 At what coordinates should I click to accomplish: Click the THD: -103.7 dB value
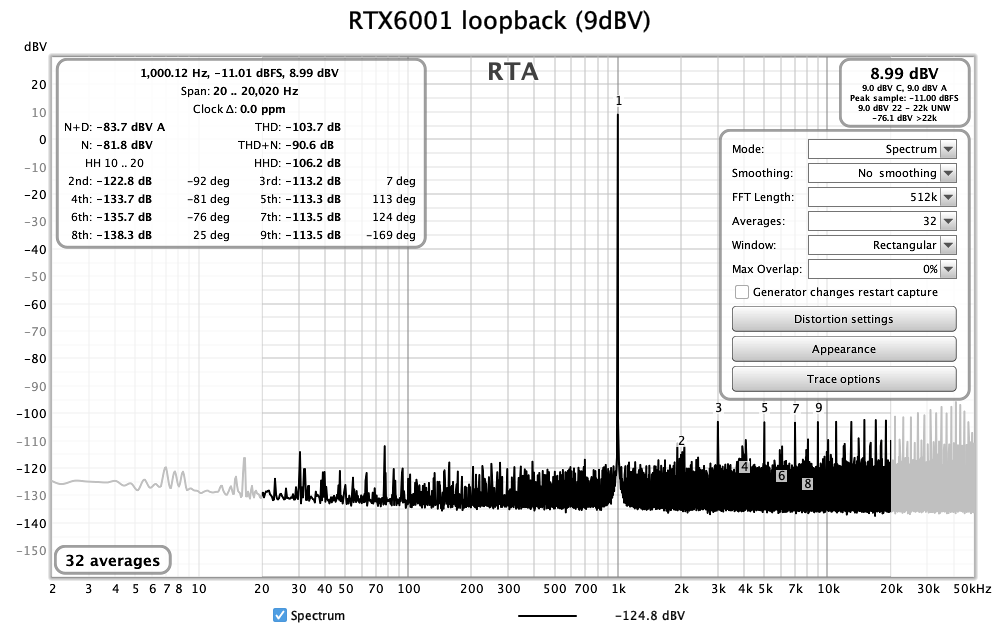pos(298,127)
